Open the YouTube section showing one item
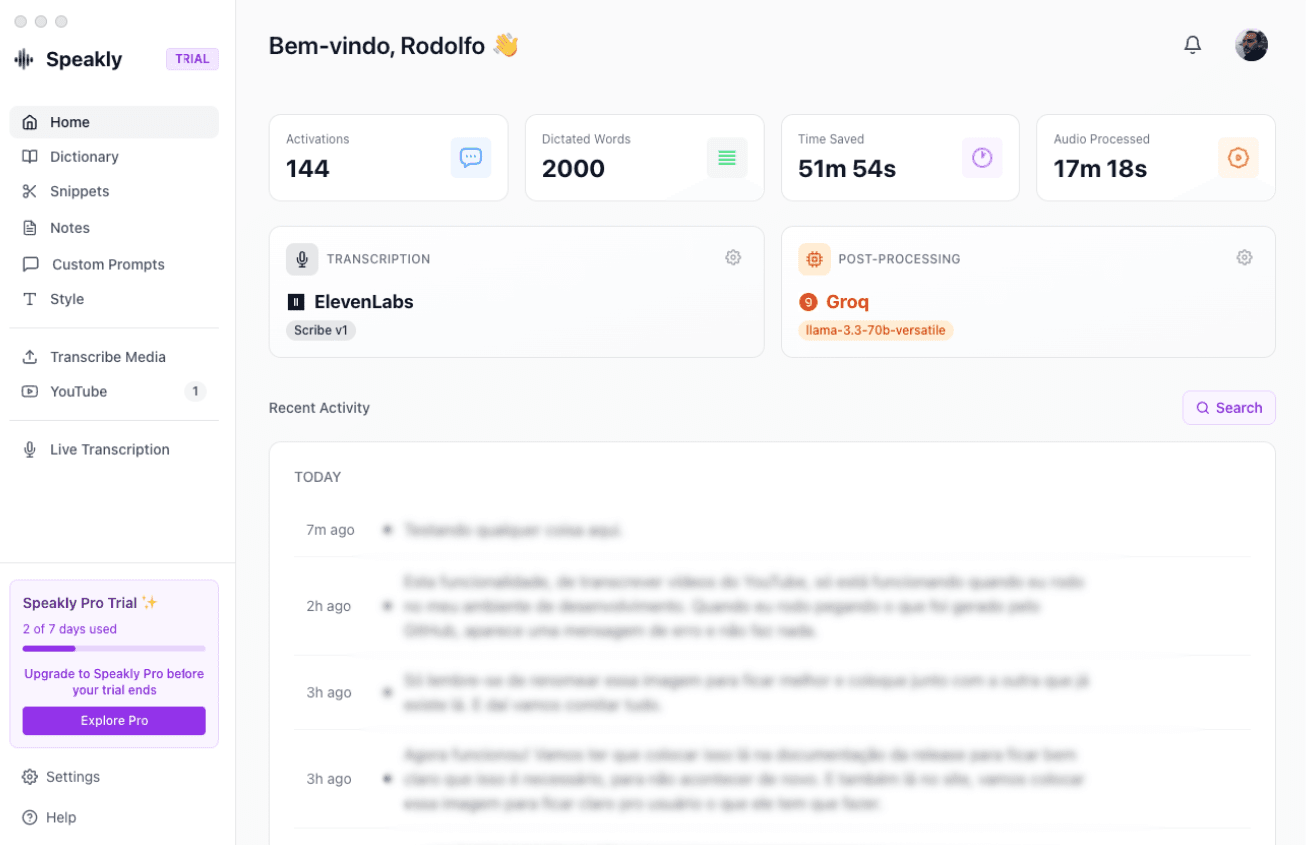 77,391
